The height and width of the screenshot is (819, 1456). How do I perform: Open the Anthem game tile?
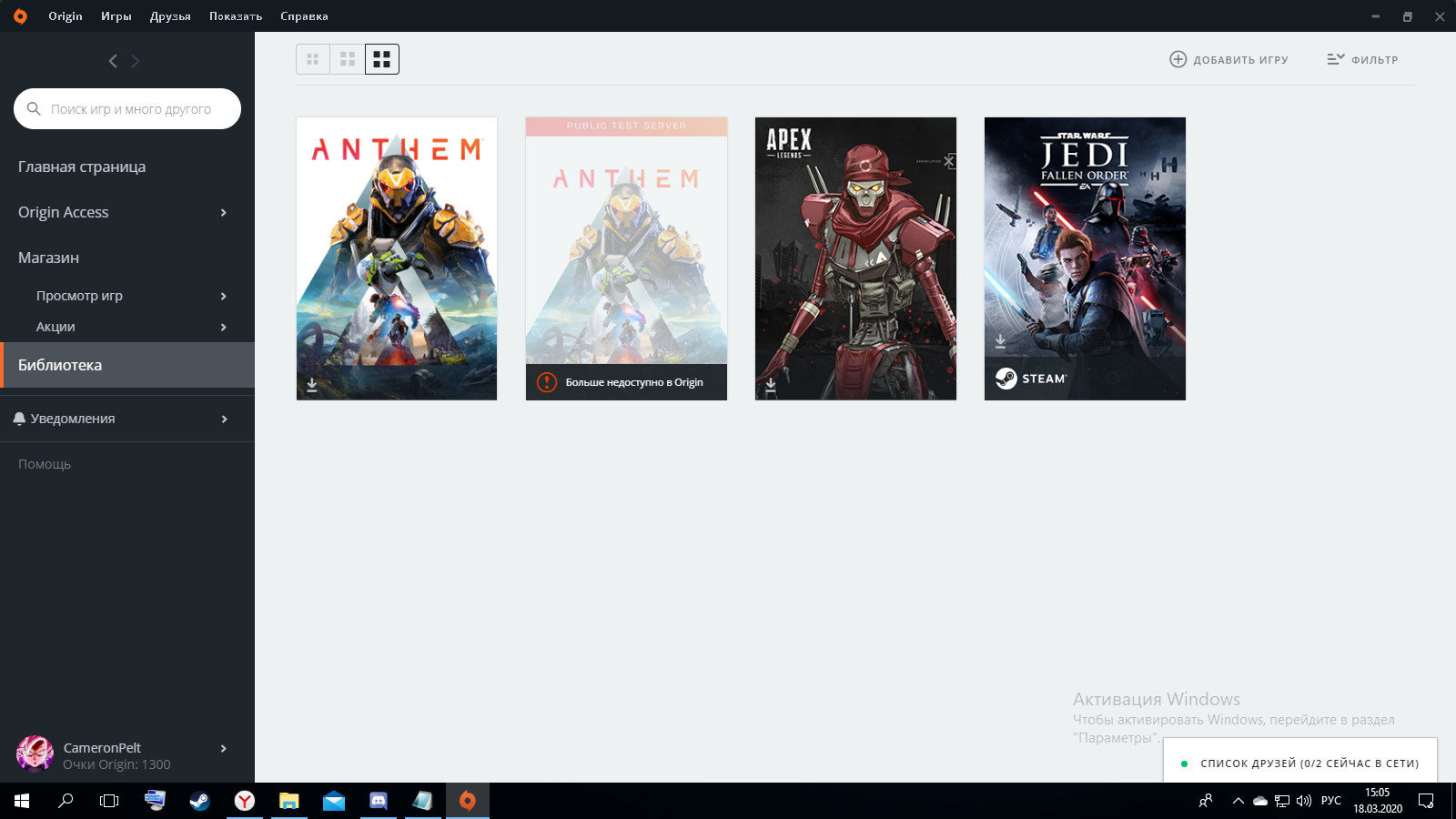click(x=397, y=258)
